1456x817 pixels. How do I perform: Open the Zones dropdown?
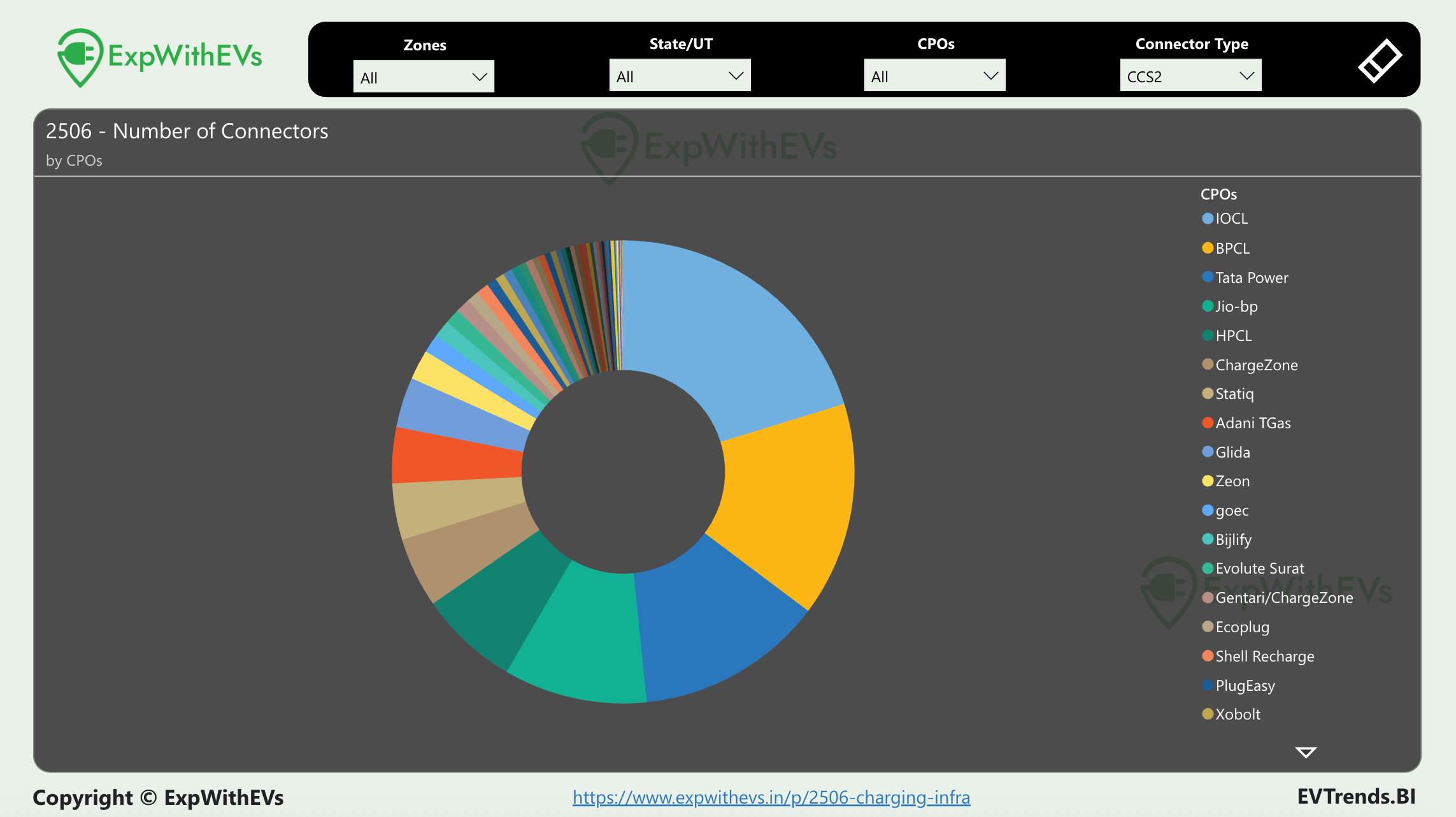424,77
